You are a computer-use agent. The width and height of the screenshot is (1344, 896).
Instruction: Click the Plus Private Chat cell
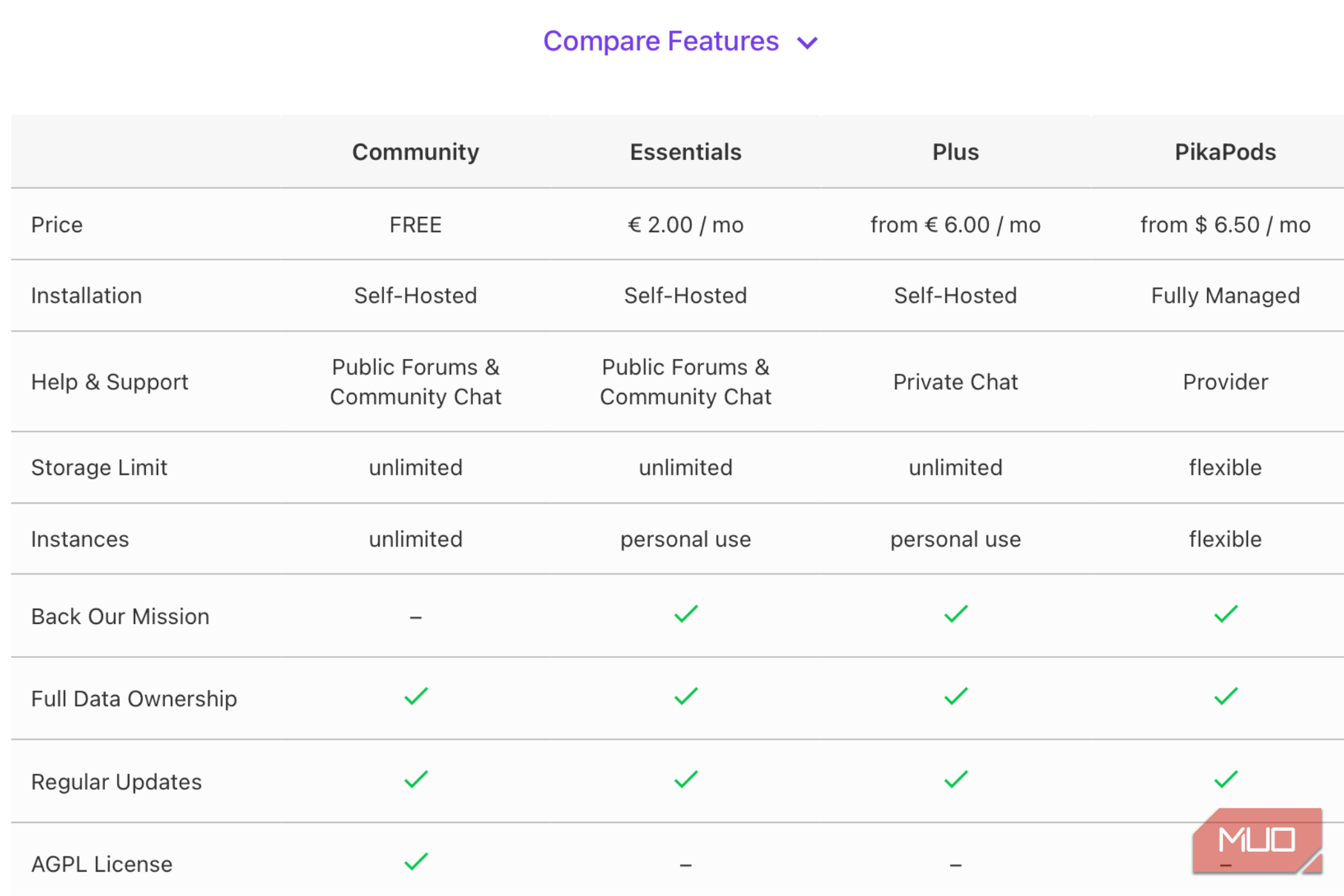(x=955, y=382)
